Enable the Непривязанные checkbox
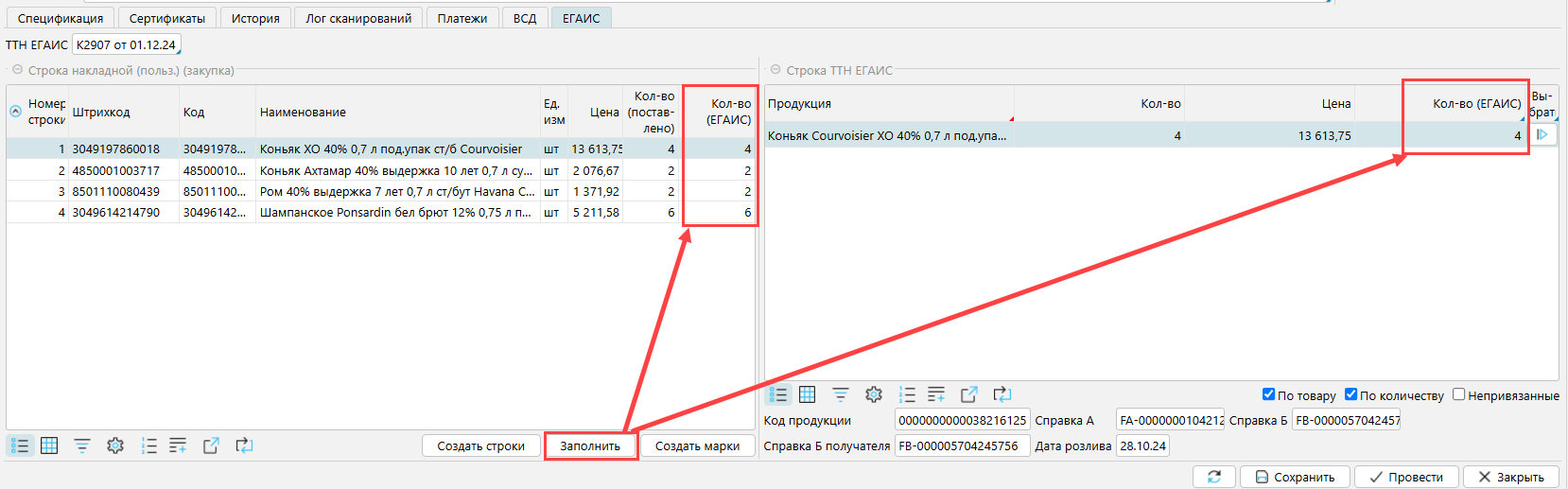This screenshot has height=489, width=1568. [1458, 394]
